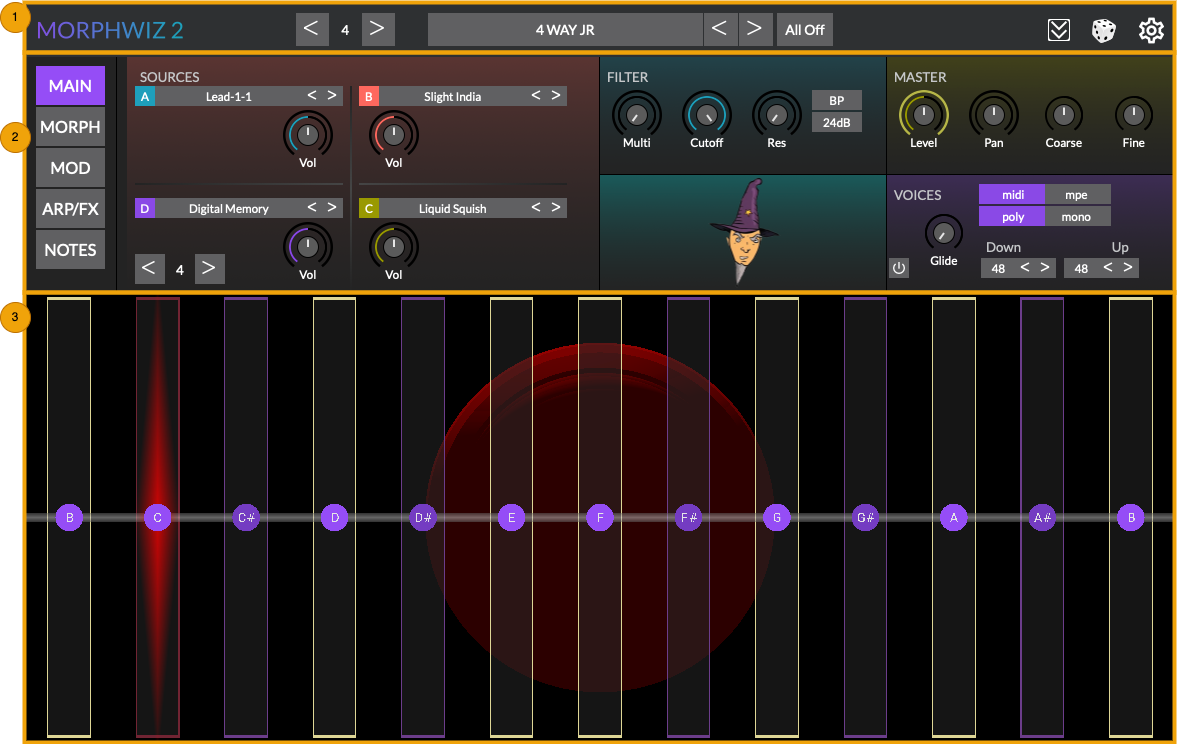Click the double-chevron collapse icon in the header
This screenshot has width=1177, height=744.
[x=1060, y=30]
